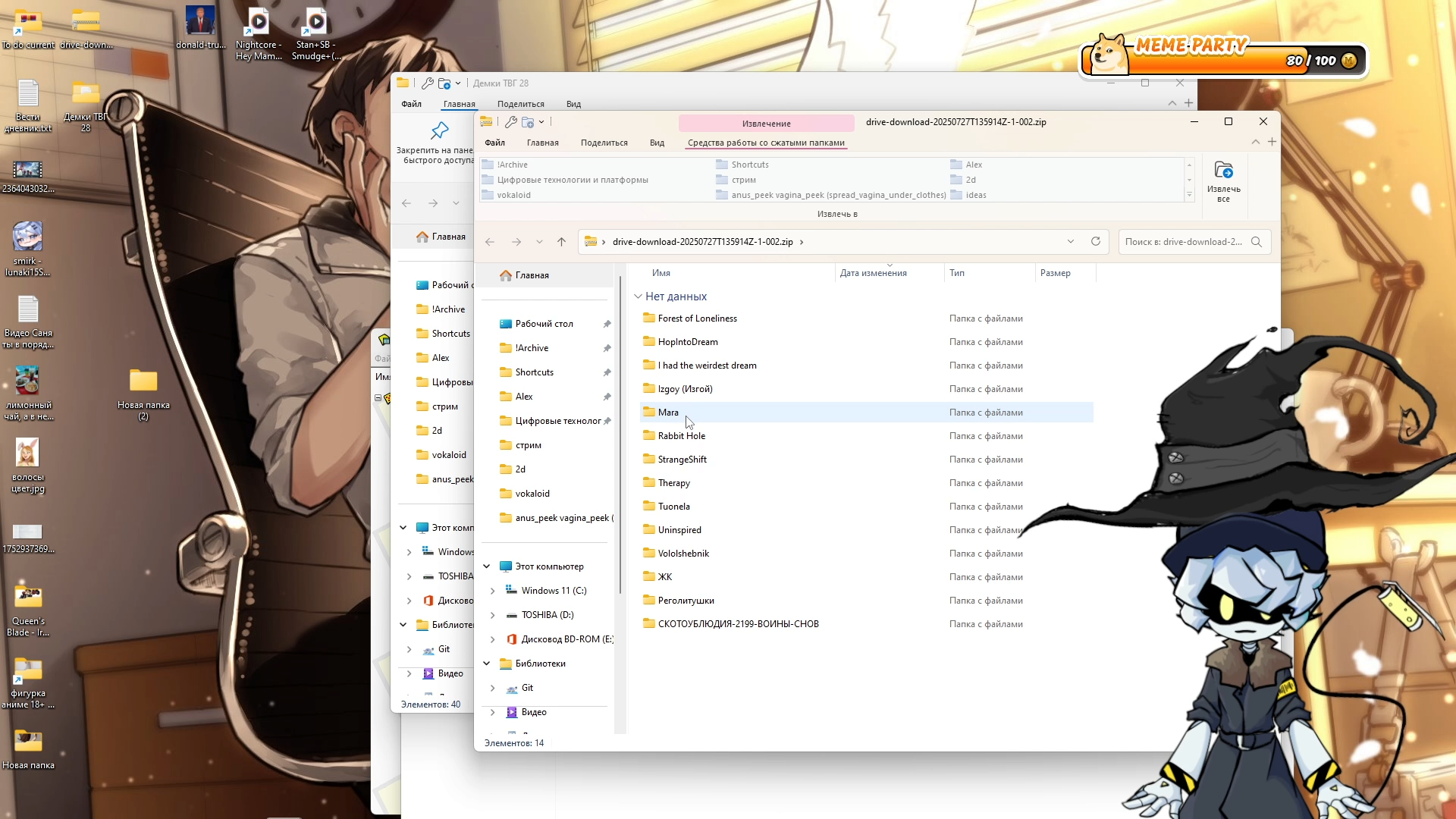Collapse the Нет данных group
This screenshot has width=1456, height=819.
[638, 297]
